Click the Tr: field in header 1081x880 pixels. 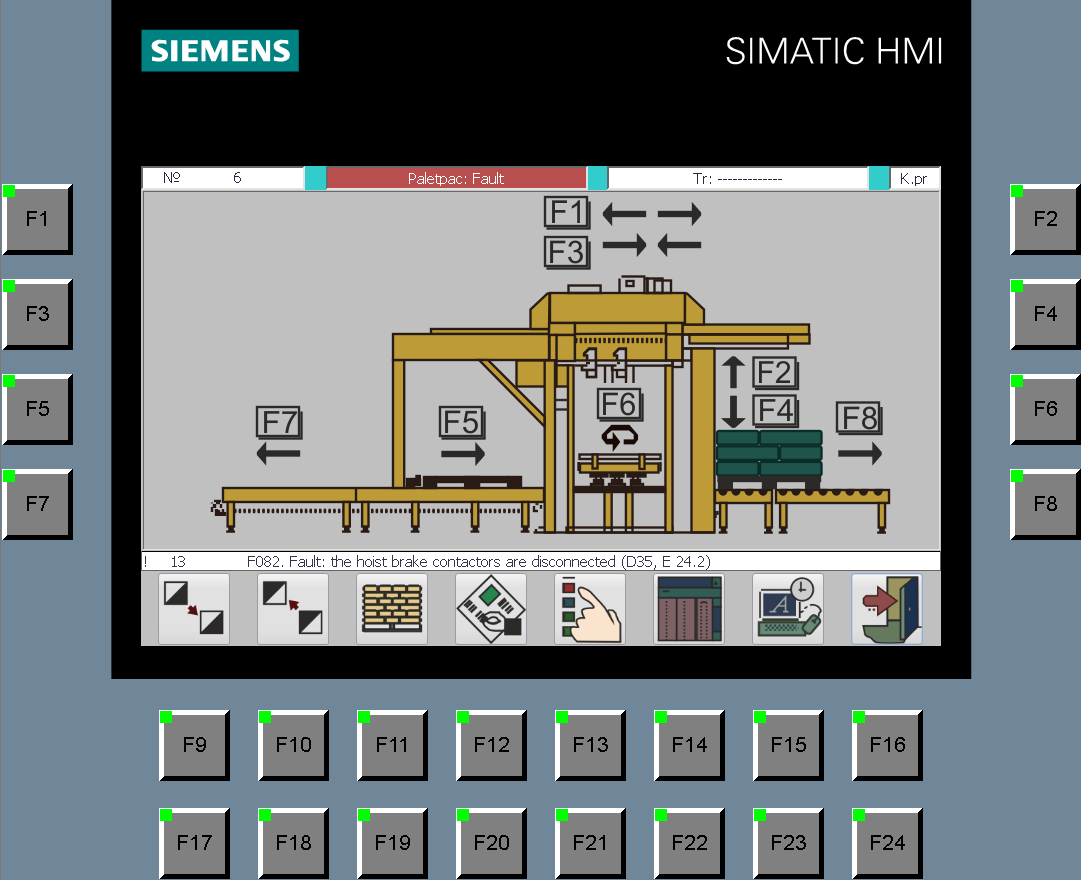coord(738,179)
